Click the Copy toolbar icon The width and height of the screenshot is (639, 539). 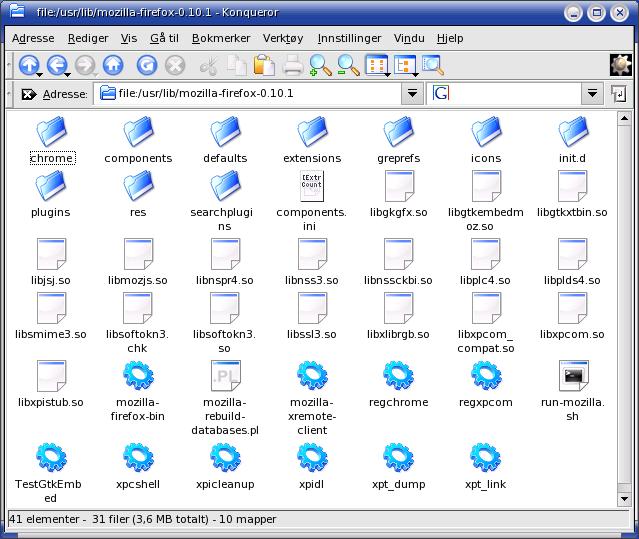236,65
